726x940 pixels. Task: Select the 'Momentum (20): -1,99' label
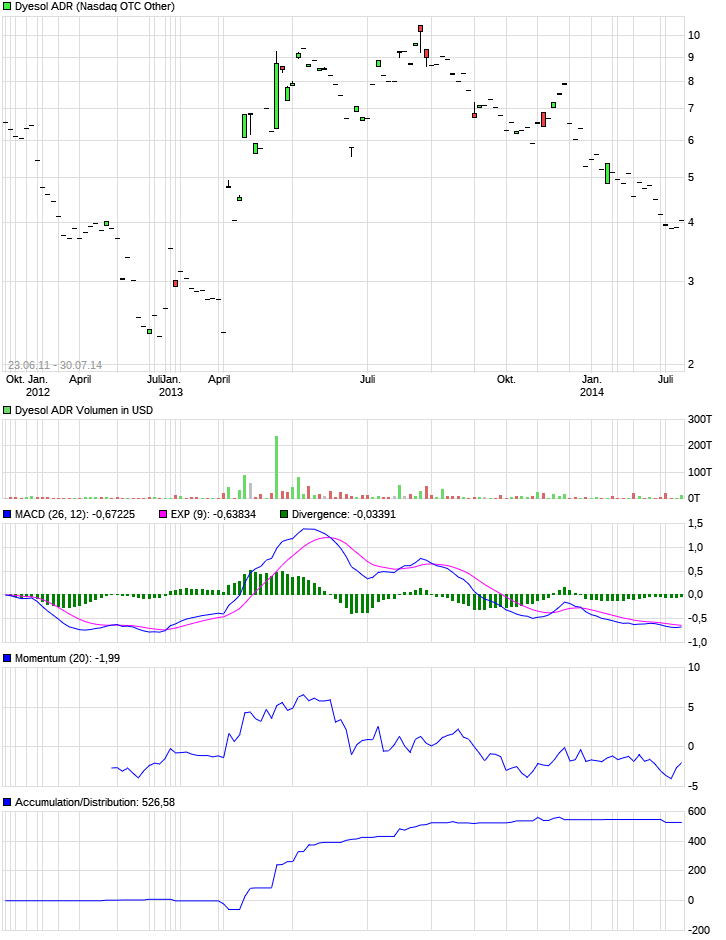click(x=67, y=658)
